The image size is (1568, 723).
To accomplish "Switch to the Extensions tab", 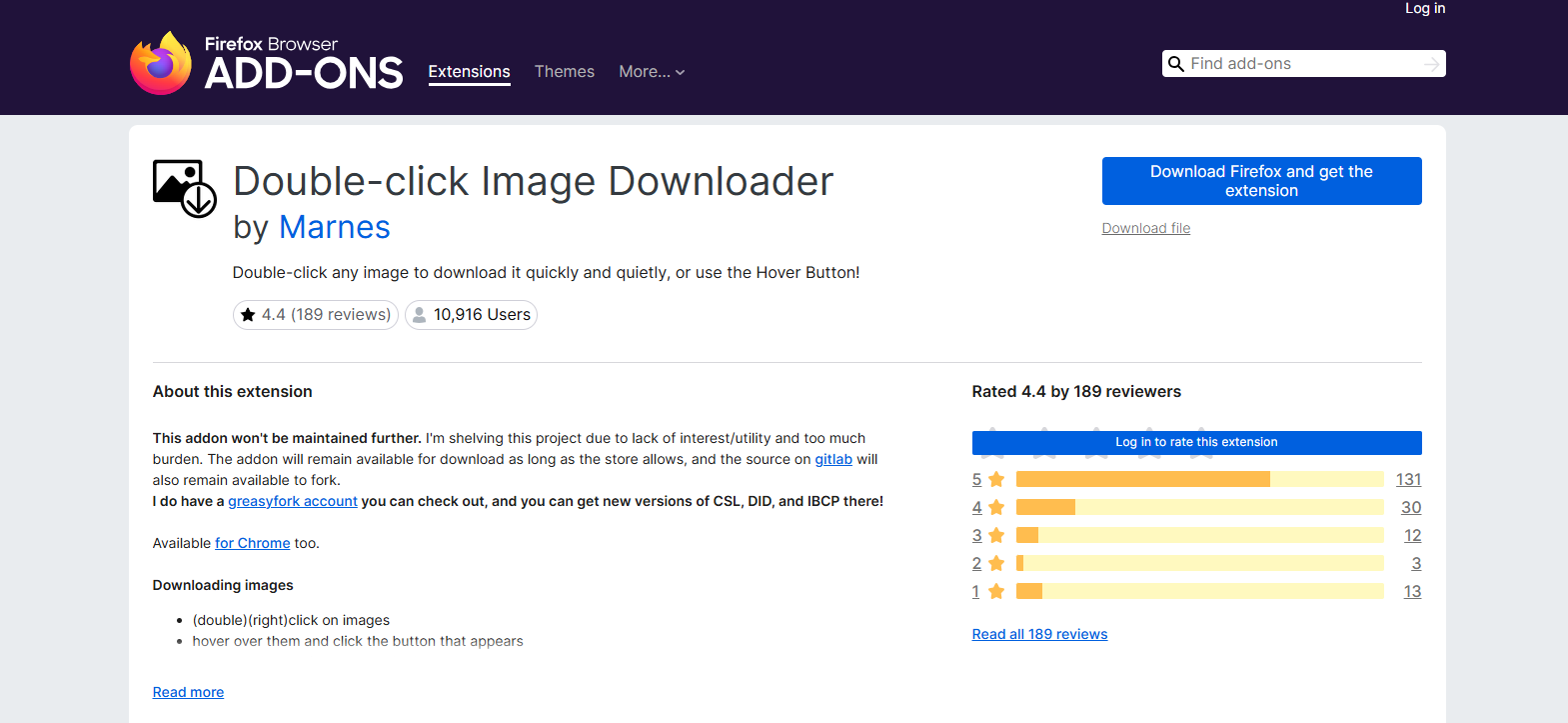I will pyautogui.click(x=469, y=72).
